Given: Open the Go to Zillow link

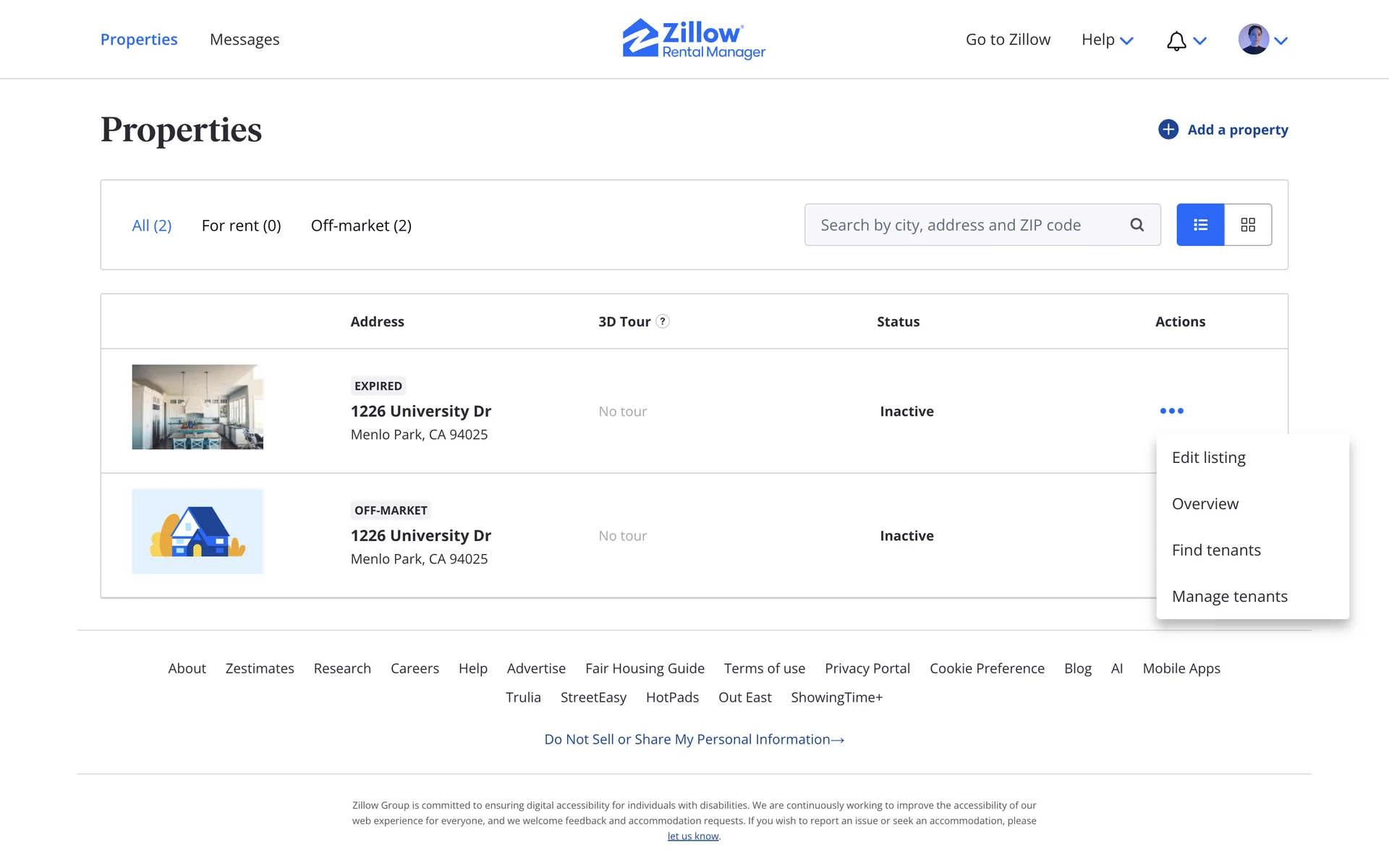Looking at the screenshot, I should 1008,40.
